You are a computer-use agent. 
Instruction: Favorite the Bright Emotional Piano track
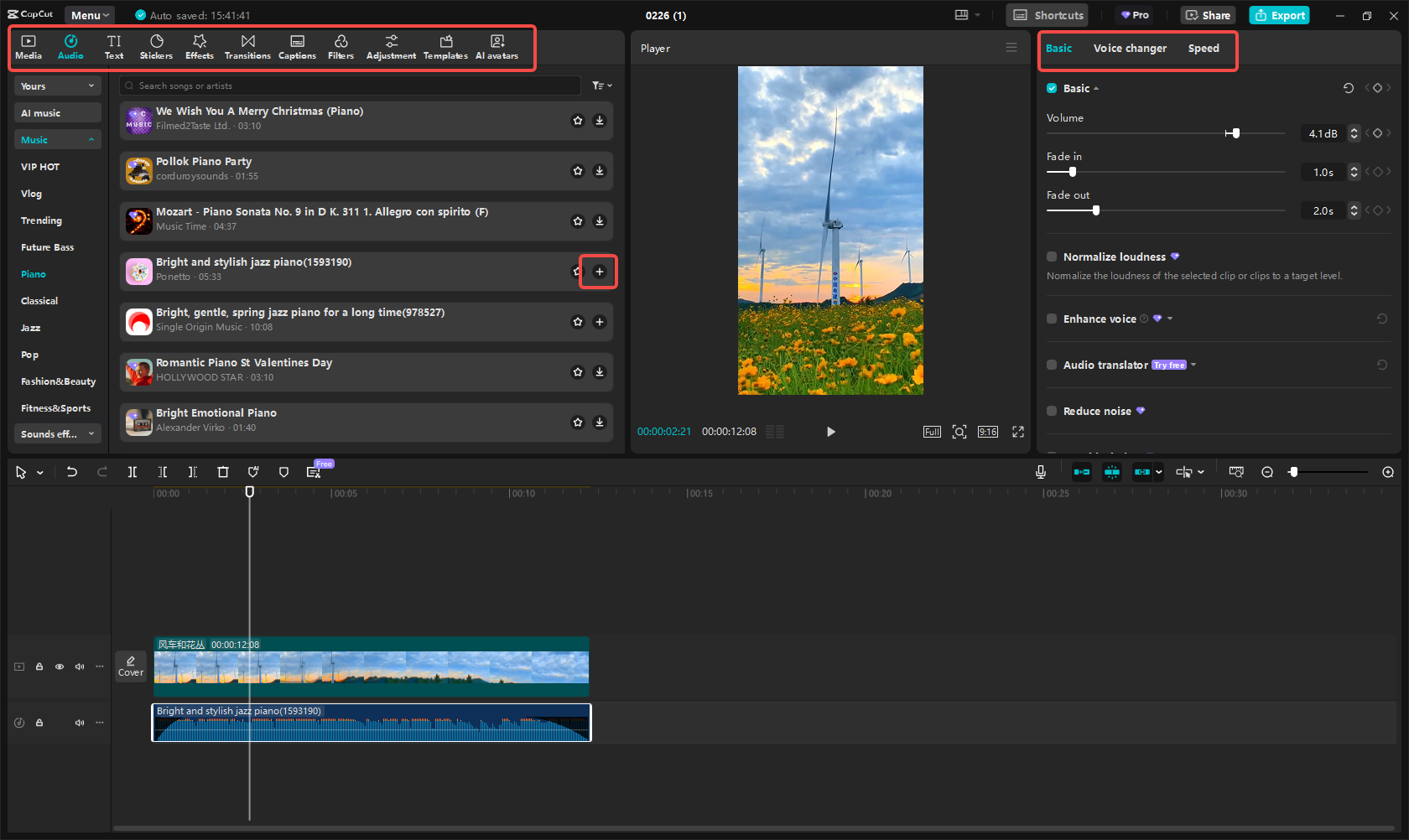click(x=577, y=423)
